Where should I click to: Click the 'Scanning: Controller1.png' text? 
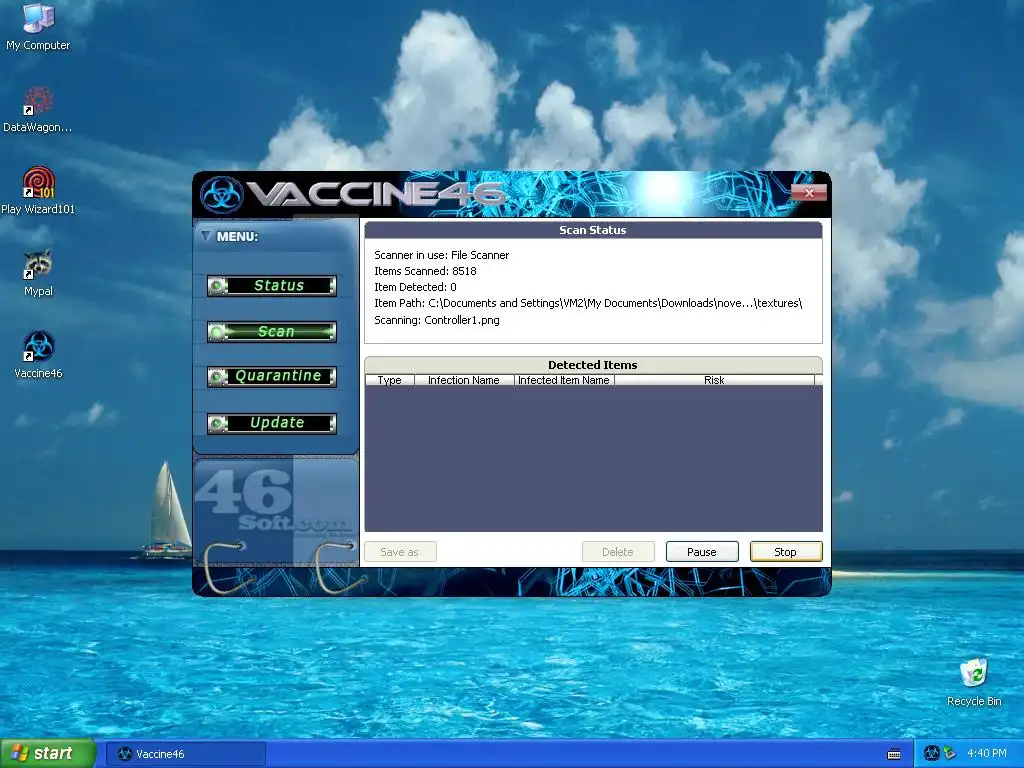pos(437,320)
